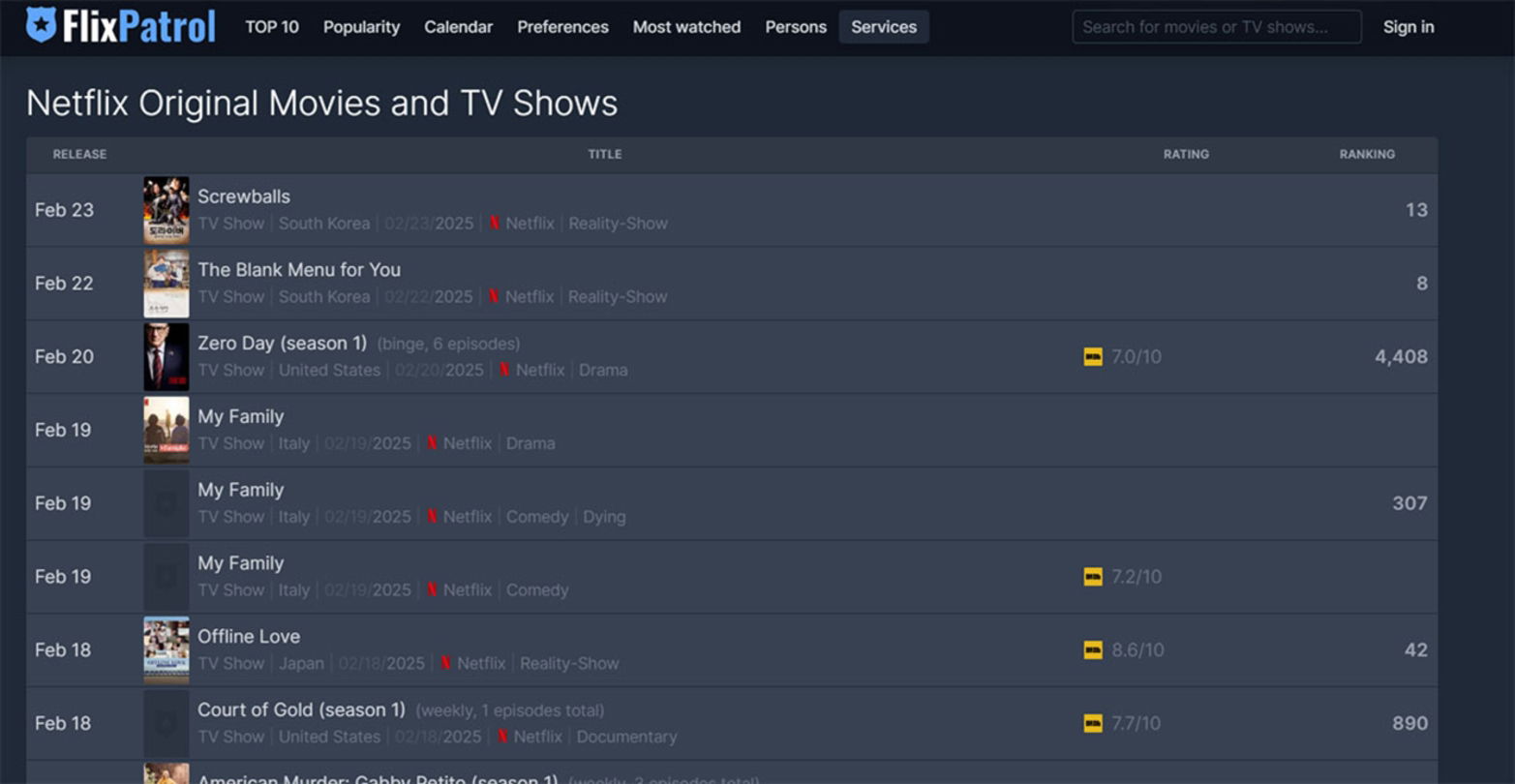Click the Zero Day 7.0/10 rating
Screen dimensions: 1515x784
[x=1136, y=357]
